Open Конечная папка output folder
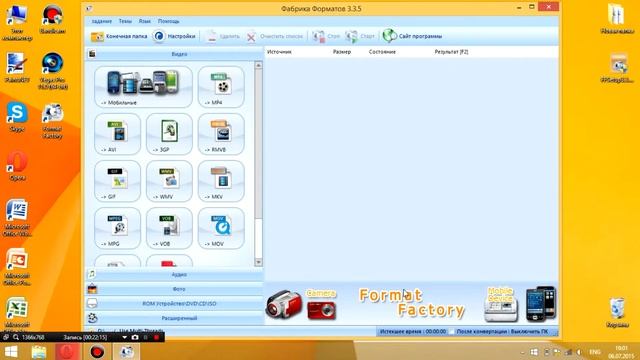Viewport: 640px width, 360px height. point(119,36)
